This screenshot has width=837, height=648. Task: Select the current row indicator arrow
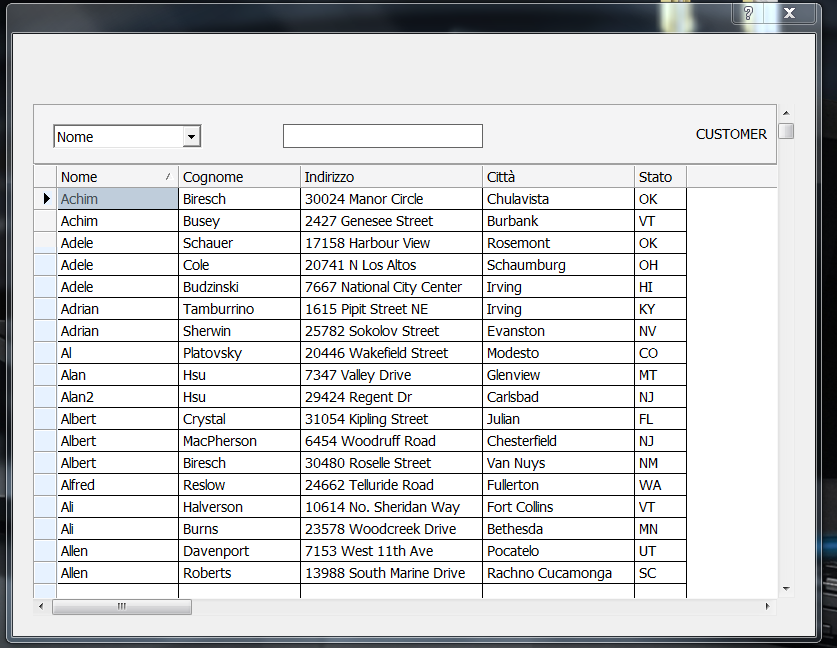(x=46, y=199)
